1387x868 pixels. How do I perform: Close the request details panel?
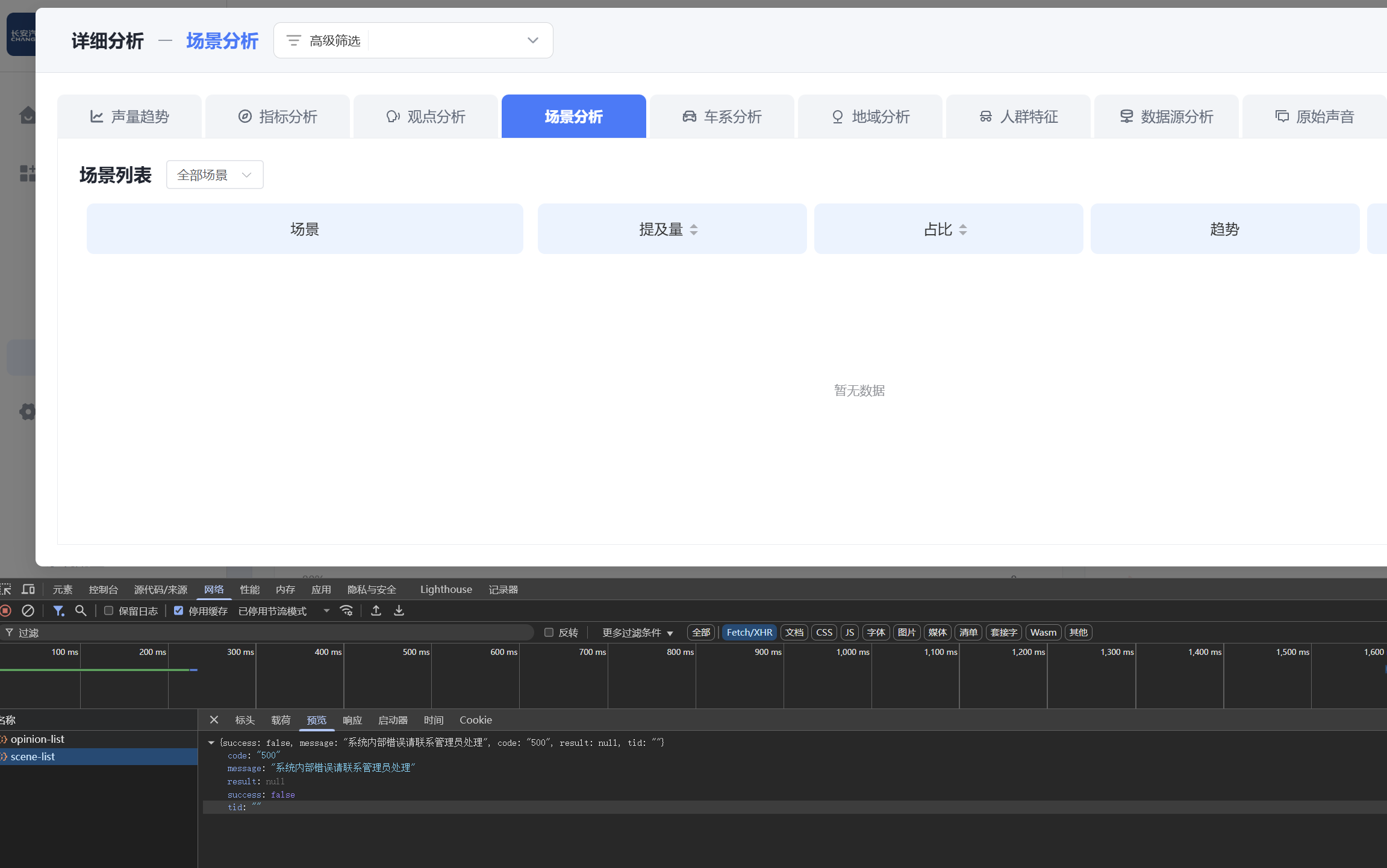coord(214,720)
